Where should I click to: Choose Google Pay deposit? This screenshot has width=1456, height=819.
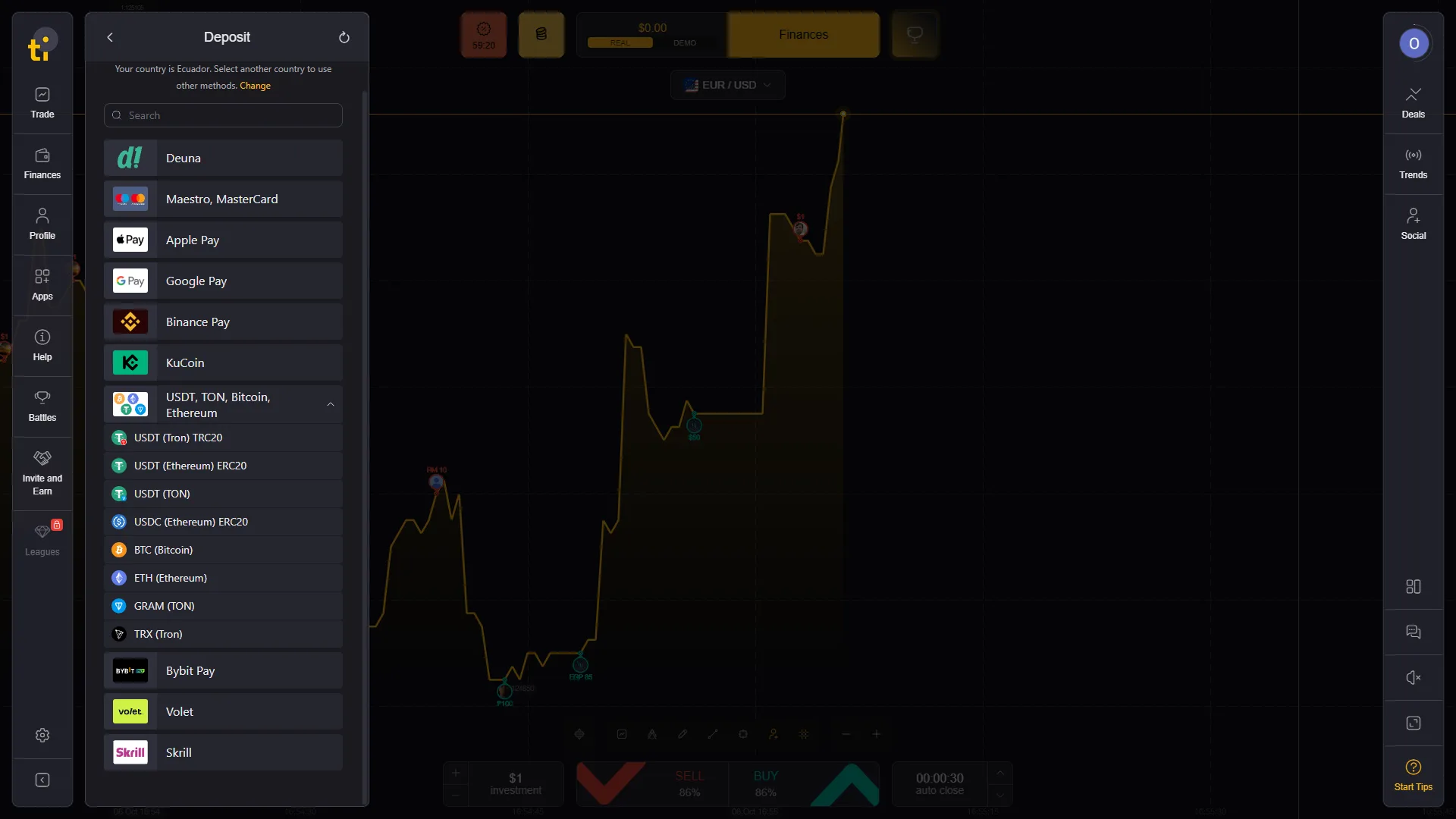pos(223,281)
